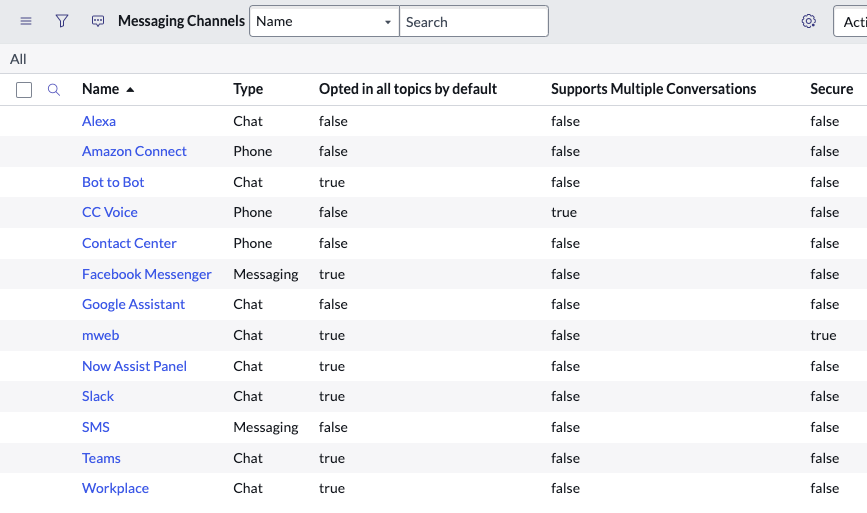Toggle the select-all rows checkbox
This screenshot has height=513, width=867.
point(24,90)
